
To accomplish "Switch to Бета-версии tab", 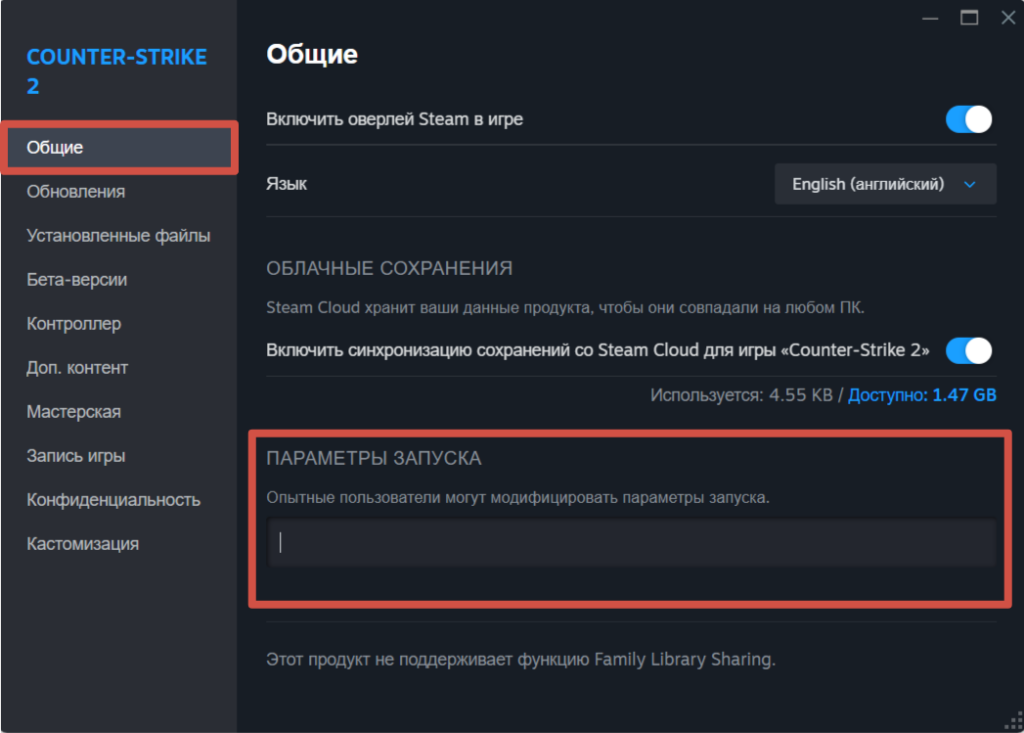I will coord(77,280).
